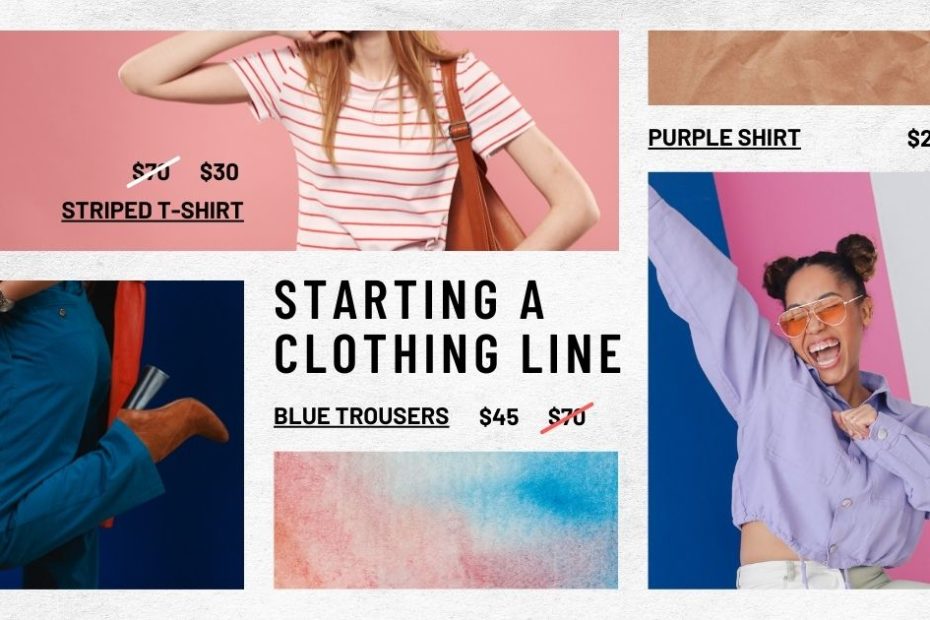The image size is (930, 620).
Task: Click the pink background of the top banner
Action: coord(59,89)
